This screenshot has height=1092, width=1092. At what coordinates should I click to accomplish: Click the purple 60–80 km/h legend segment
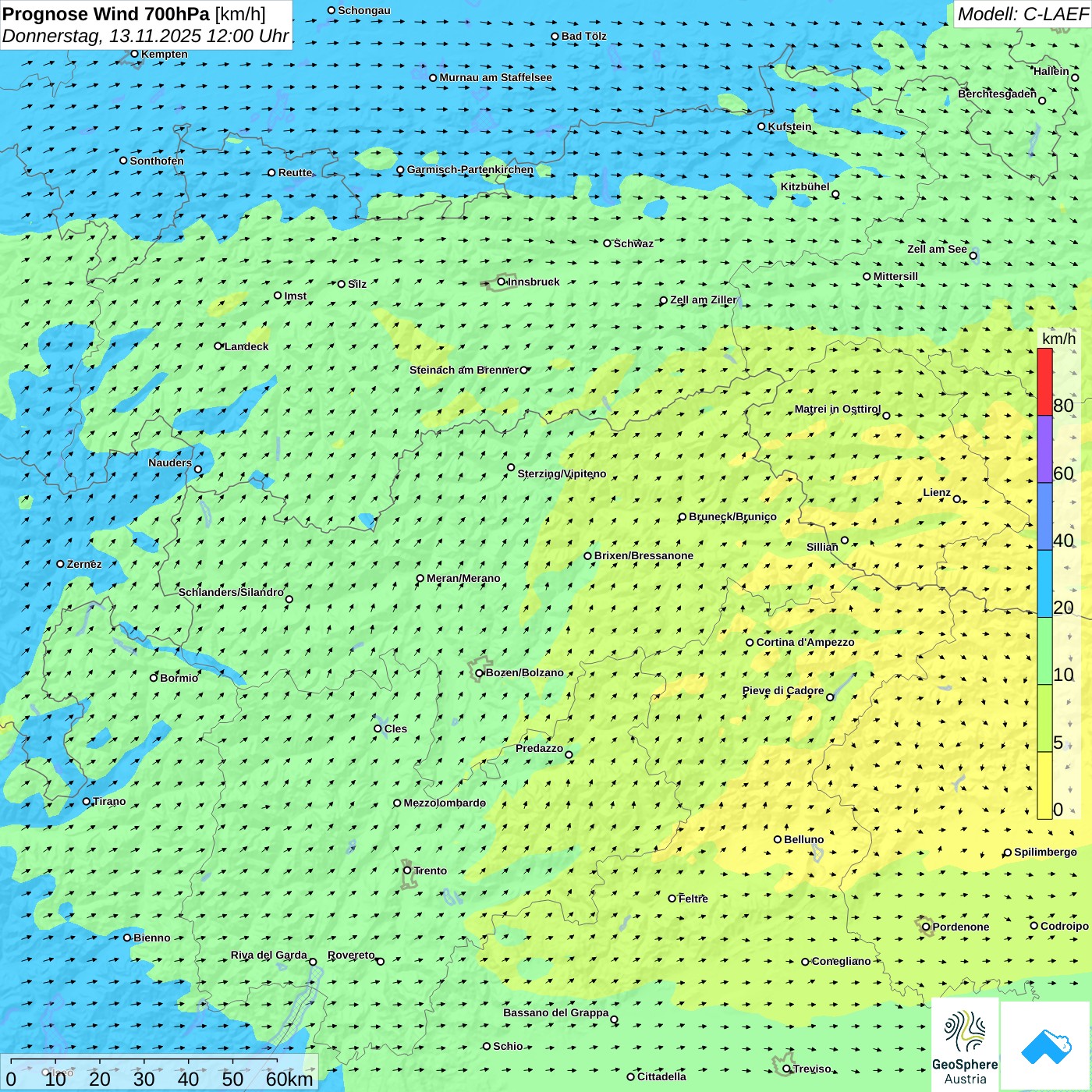point(1044,449)
